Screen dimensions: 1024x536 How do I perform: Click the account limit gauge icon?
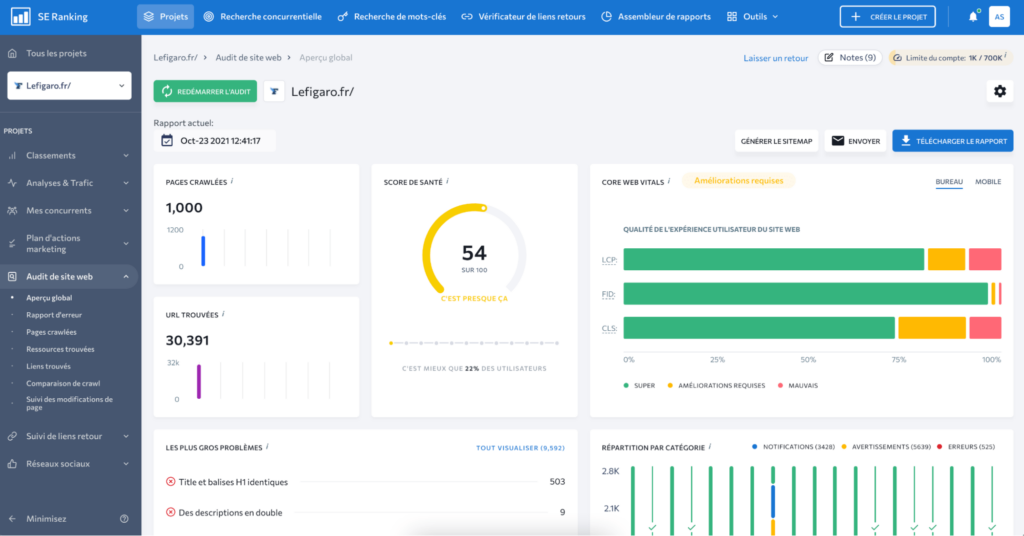click(897, 58)
